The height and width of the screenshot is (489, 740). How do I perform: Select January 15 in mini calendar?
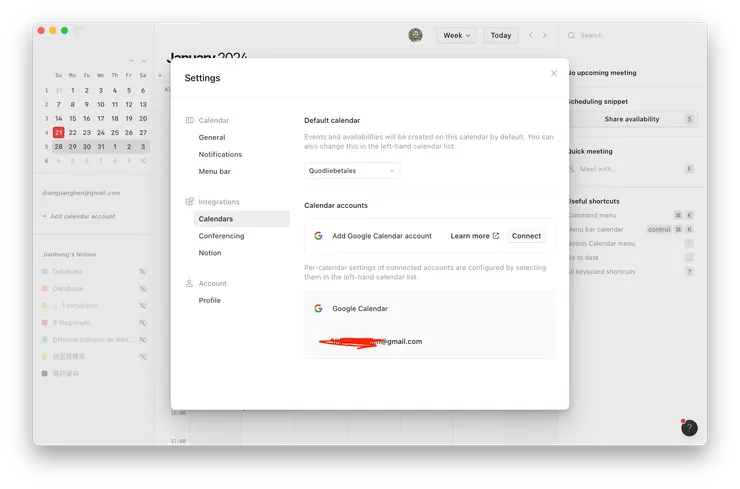click(73, 118)
